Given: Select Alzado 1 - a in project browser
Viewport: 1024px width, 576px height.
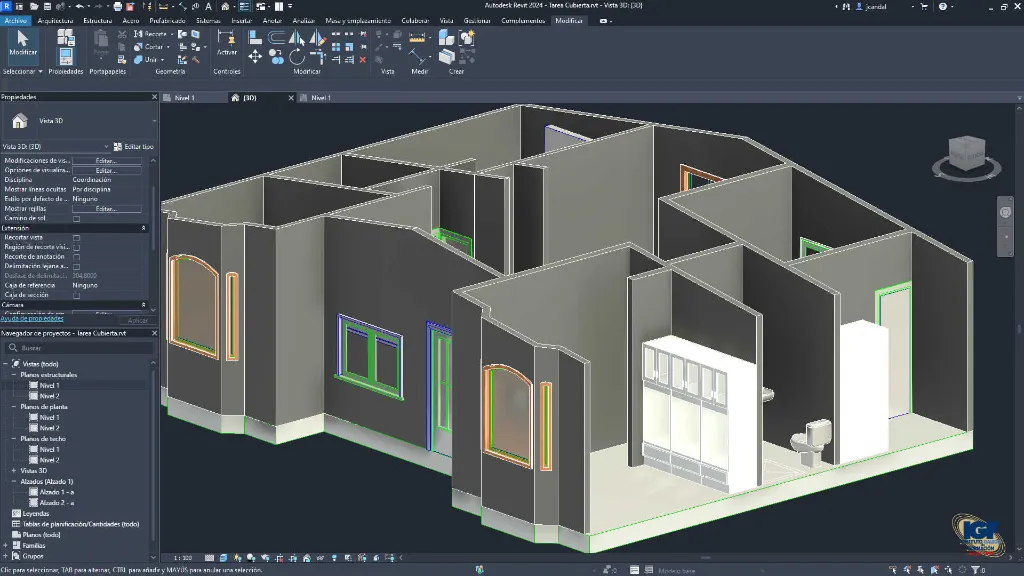Looking at the screenshot, I should pyautogui.click(x=56, y=492).
